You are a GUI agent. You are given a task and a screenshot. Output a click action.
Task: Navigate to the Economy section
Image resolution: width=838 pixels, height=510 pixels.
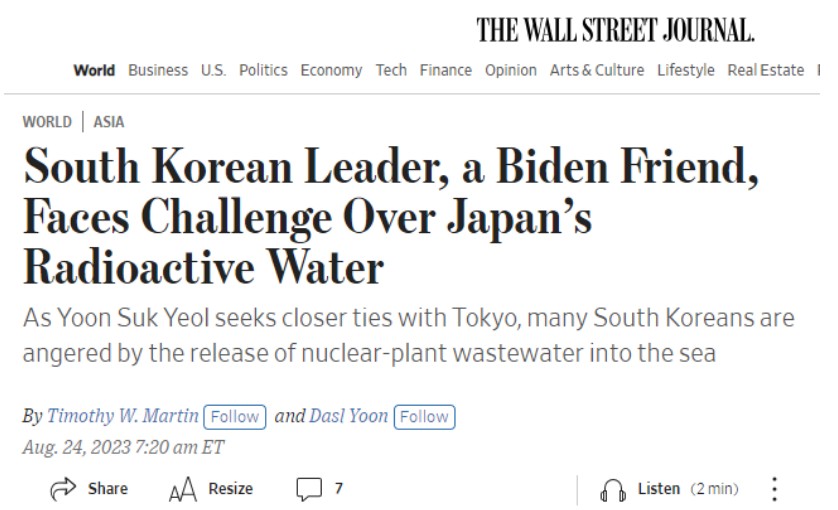(x=331, y=70)
